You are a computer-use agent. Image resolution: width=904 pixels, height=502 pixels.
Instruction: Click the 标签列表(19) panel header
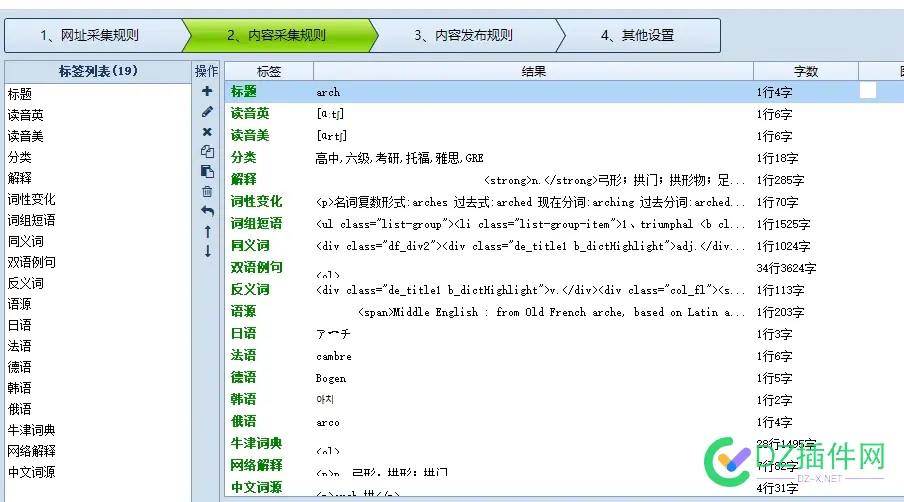(x=98, y=71)
